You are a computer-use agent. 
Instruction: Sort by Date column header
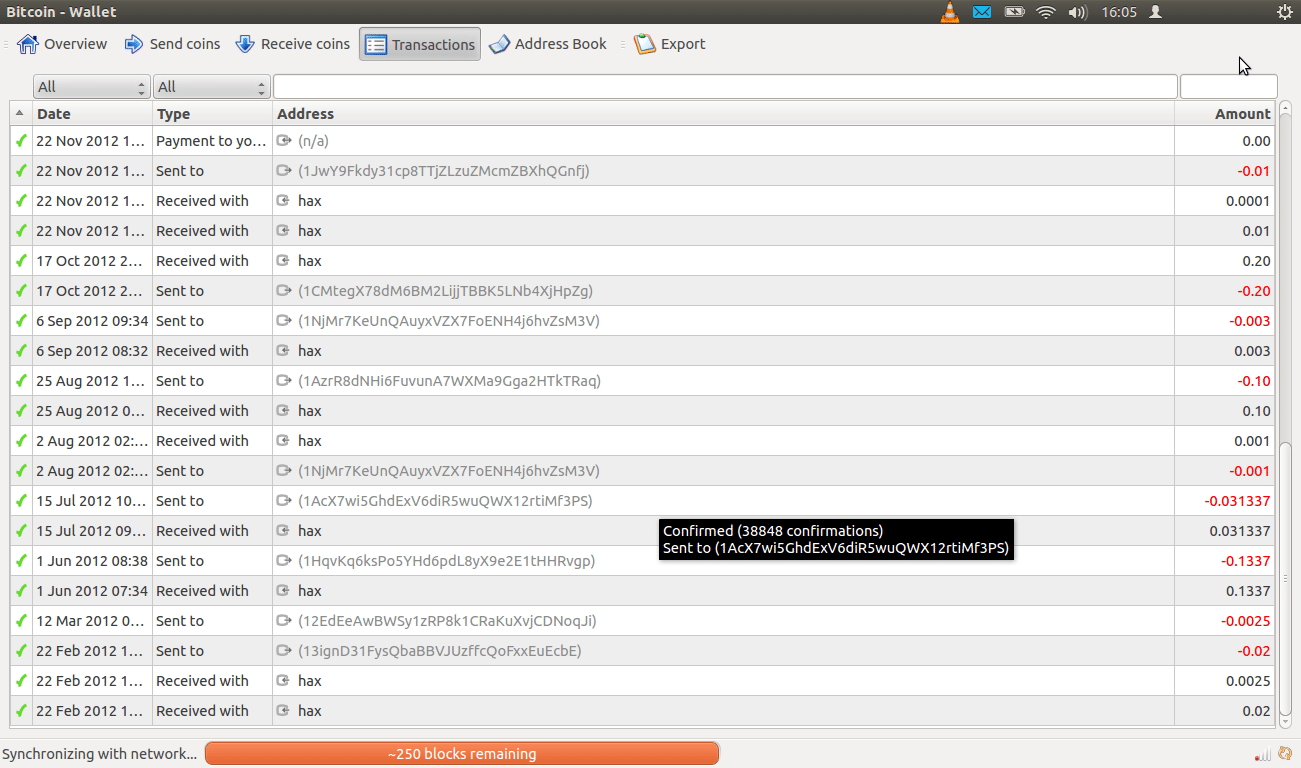click(93, 114)
